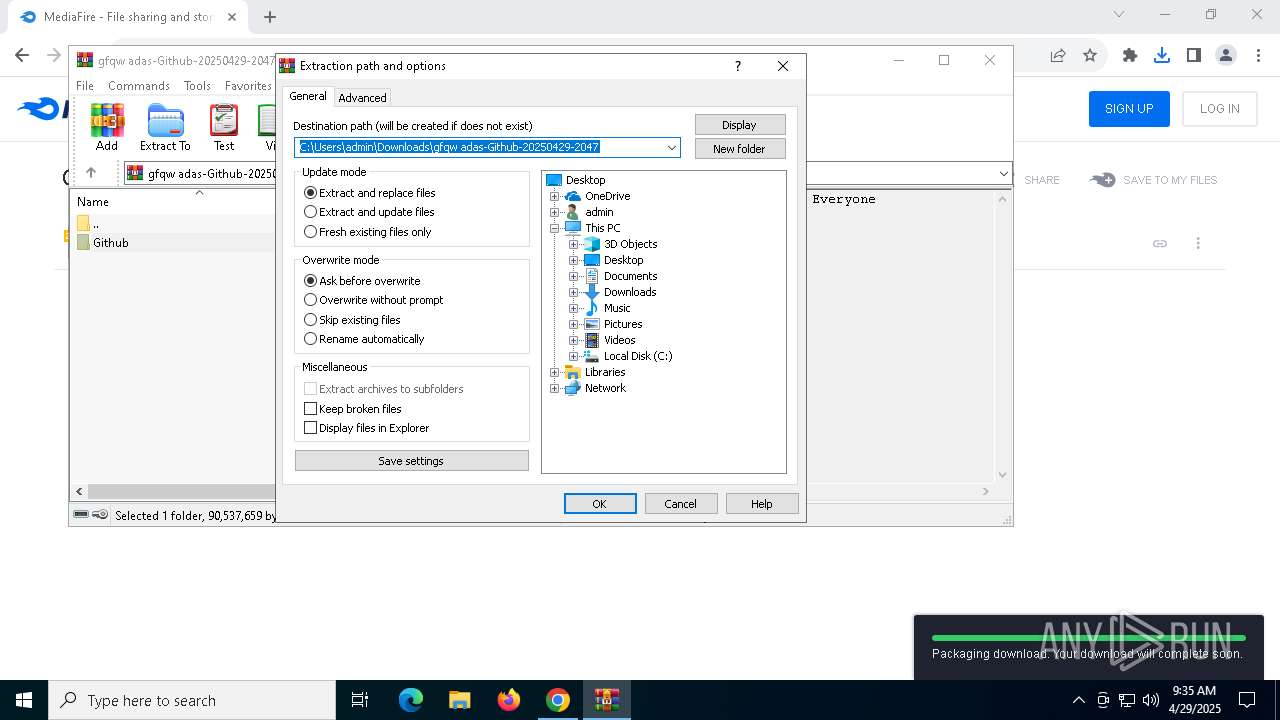Open Chrome extensions puzzle icon
This screenshot has height=720, width=1280.
pyautogui.click(x=1130, y=55)
